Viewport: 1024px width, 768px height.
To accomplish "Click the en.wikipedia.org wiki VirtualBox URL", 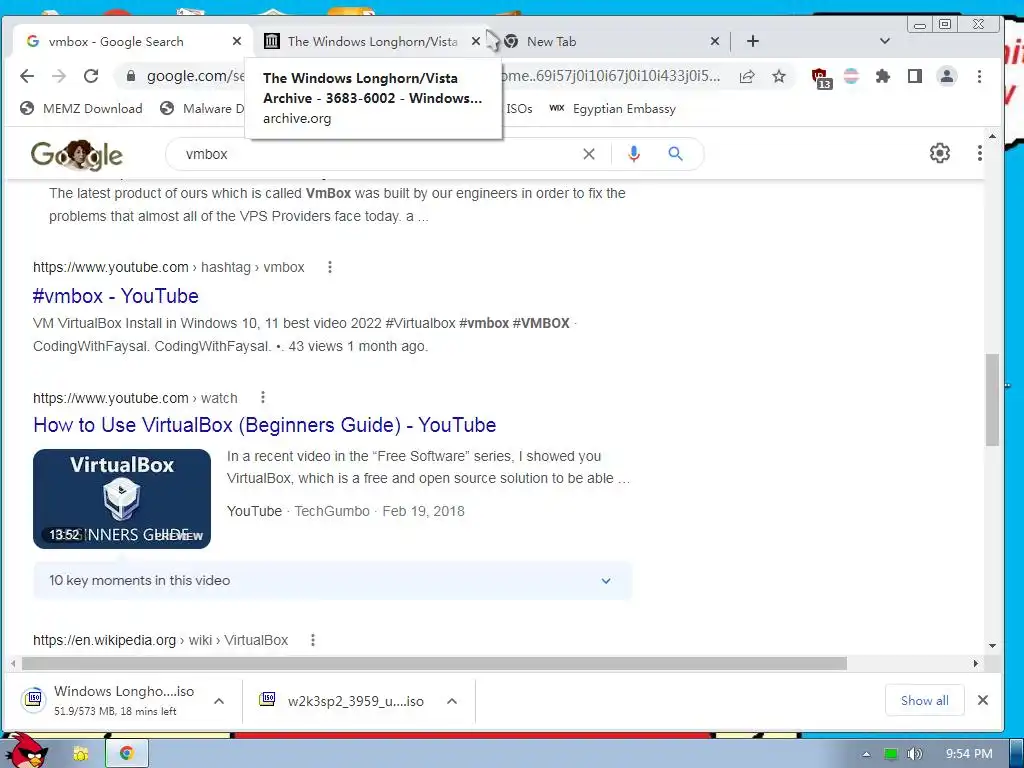I will (160, 640).
